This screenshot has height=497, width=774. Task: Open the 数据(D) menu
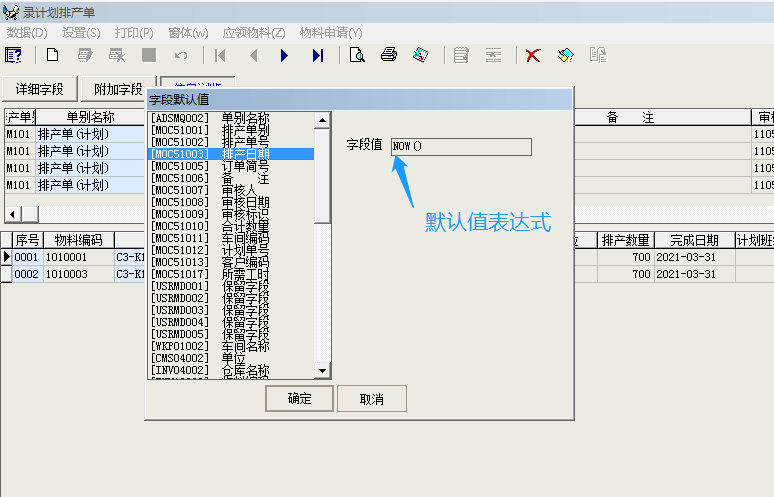click(x=27, y=32)
